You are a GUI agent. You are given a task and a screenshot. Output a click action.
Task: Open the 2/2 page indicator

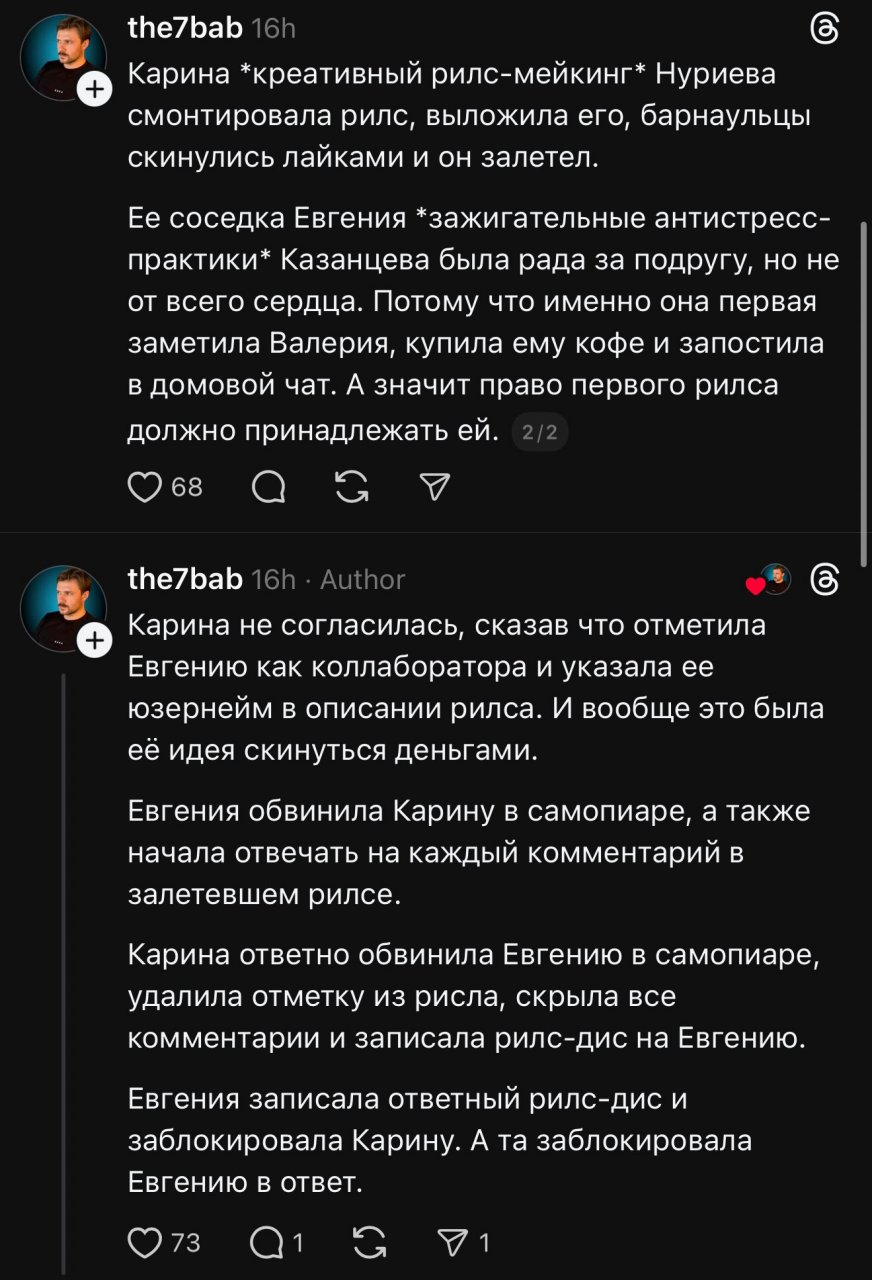pyautogui.click(x=539, y=431)
